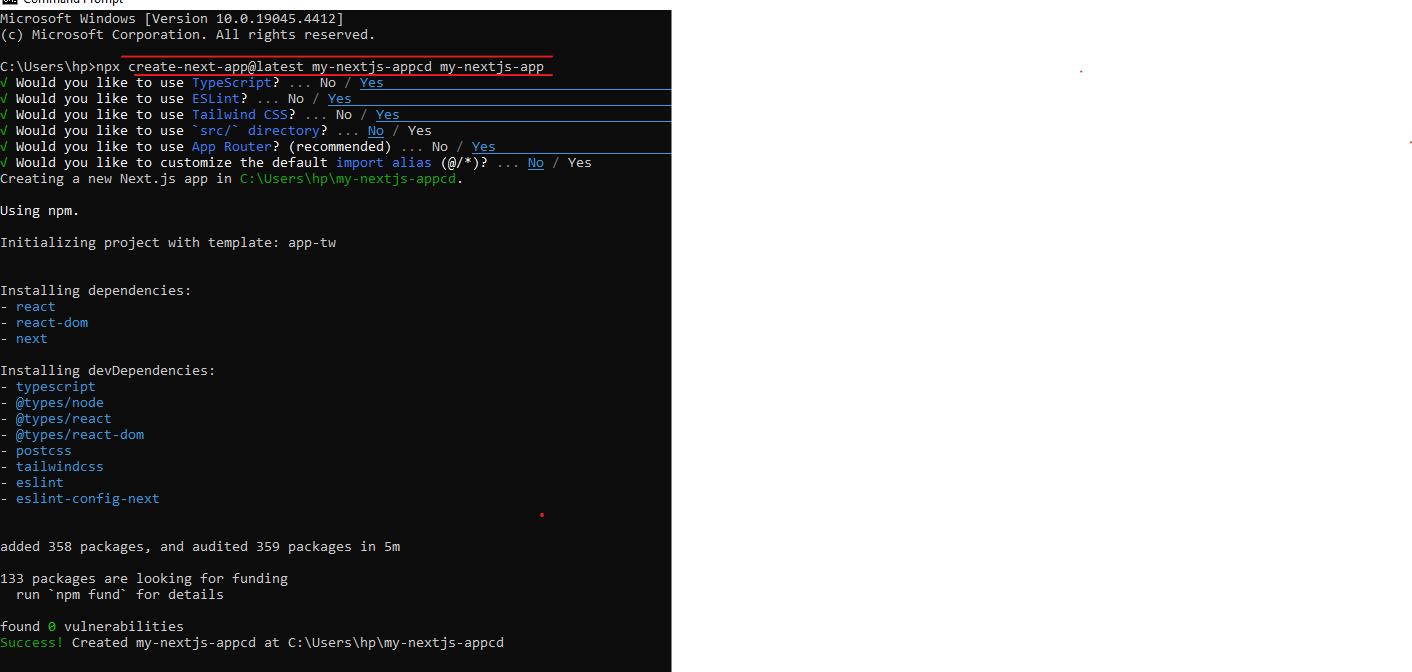The width and height of the screenshot is (1412, 672).
Task: Click 'added 358 packages, and audited 359 packages' line
Action: (200, 547)
